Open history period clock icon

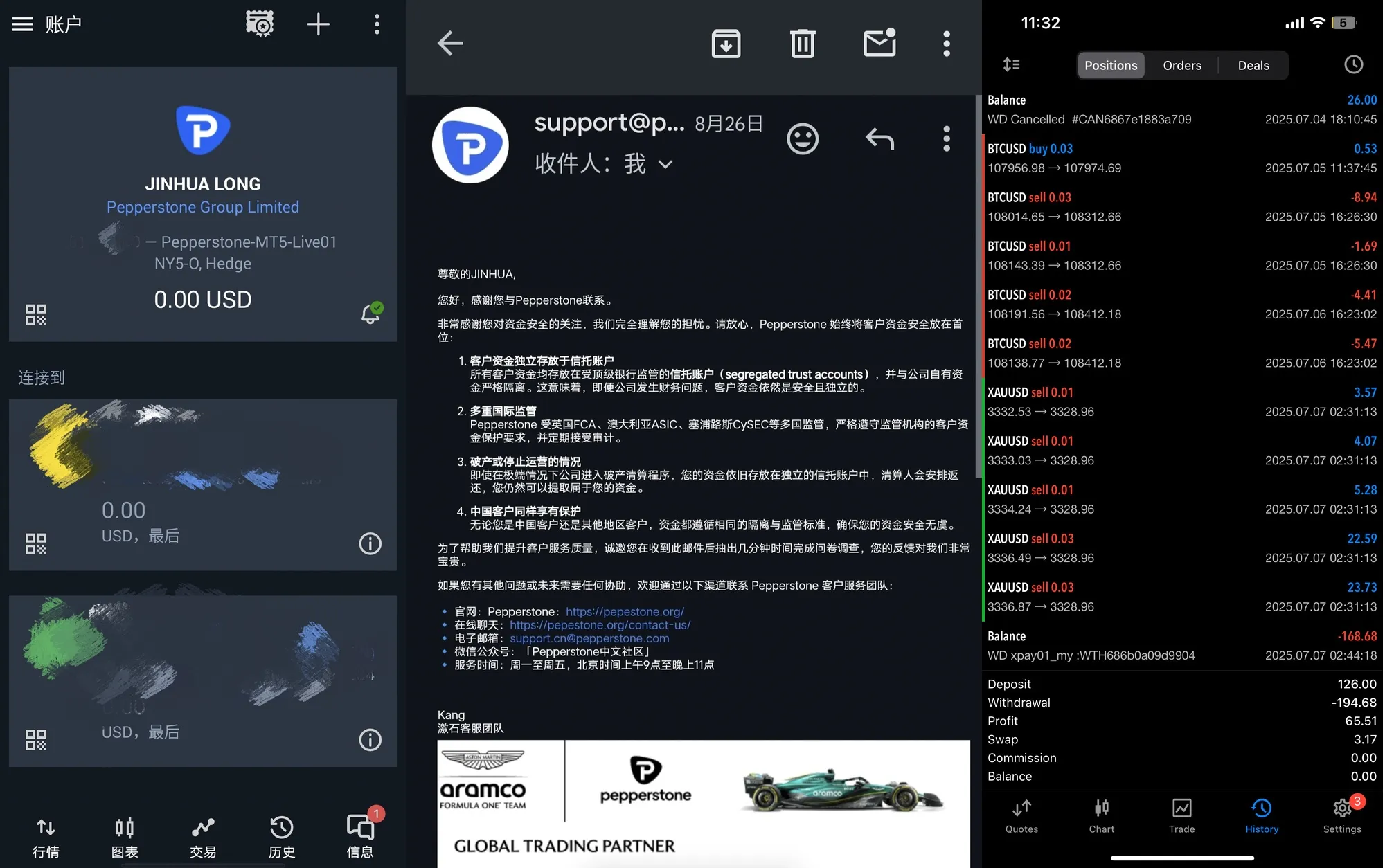[x=1353, y=65]
